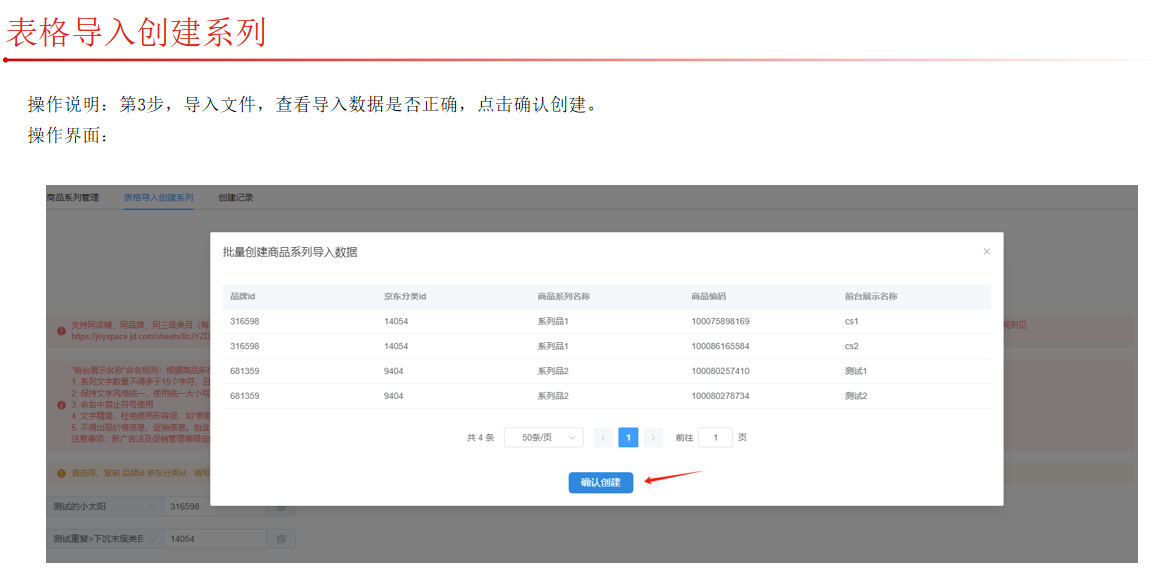1154x583 pixels.
Task: Click the copy icon beside 14054
Action: 281,539
